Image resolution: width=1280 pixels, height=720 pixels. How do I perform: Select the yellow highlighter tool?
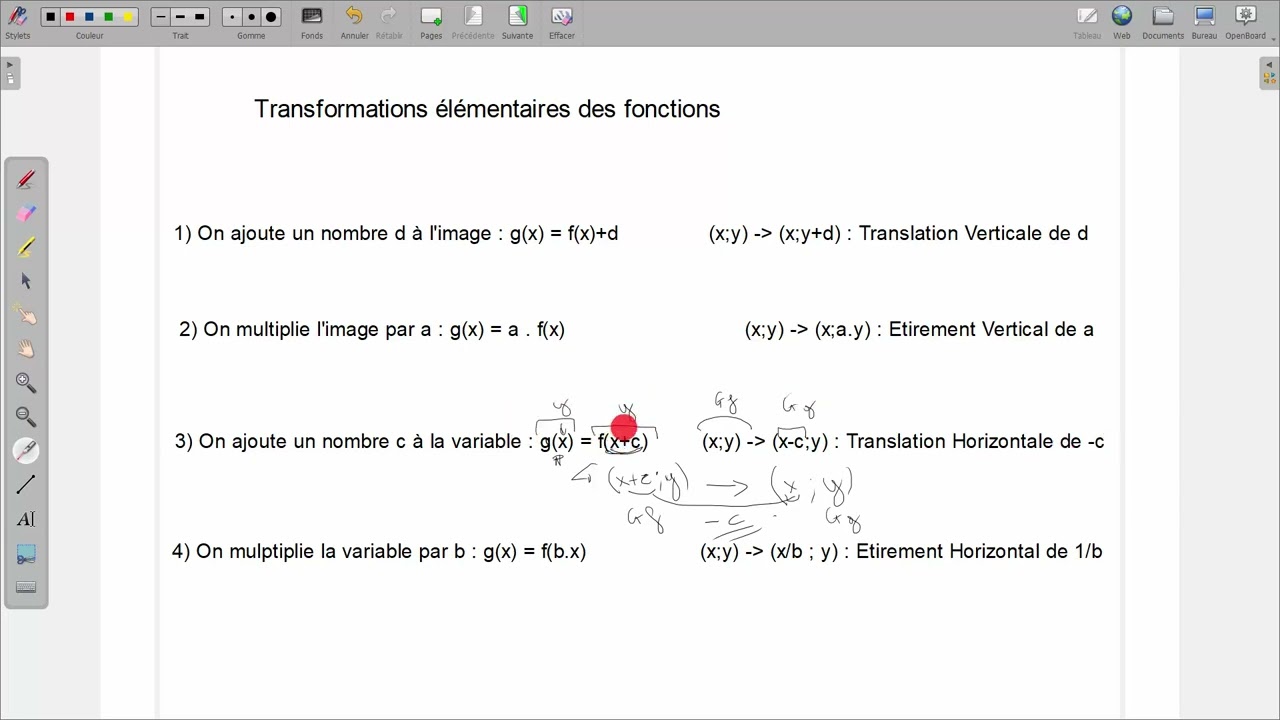point(26,247)
